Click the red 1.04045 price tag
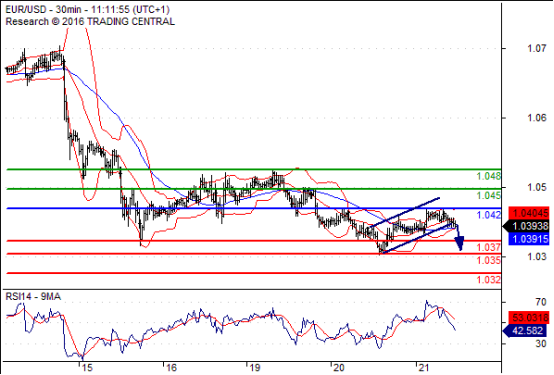 (529, 213)
